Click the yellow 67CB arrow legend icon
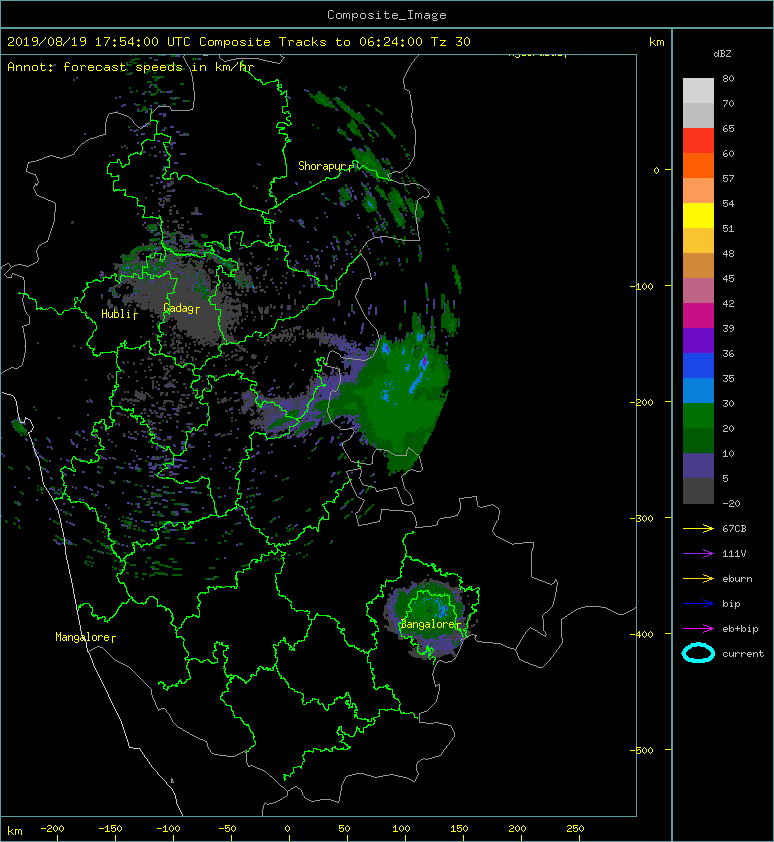 pyautogui.click(x=698, y=529)
